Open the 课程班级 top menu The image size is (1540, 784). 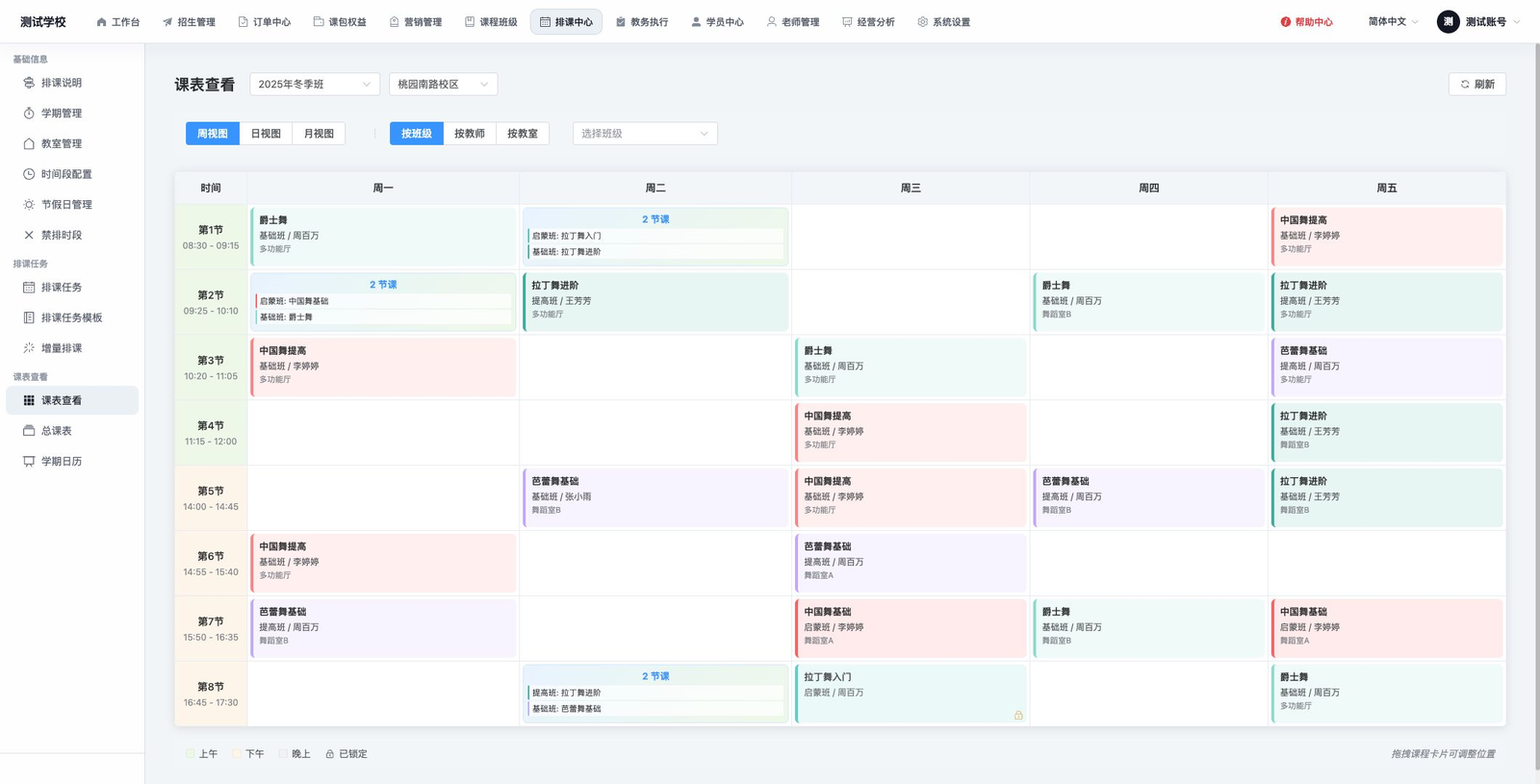tap(491, 22)
